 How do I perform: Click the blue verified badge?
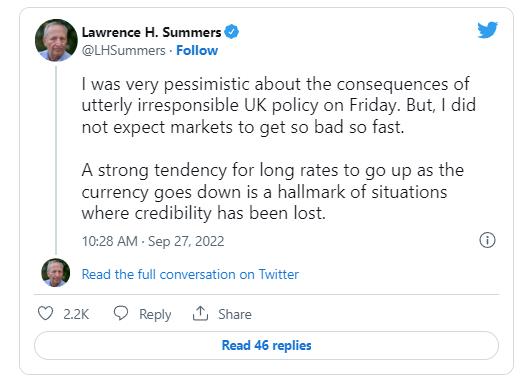pos(232,32)
